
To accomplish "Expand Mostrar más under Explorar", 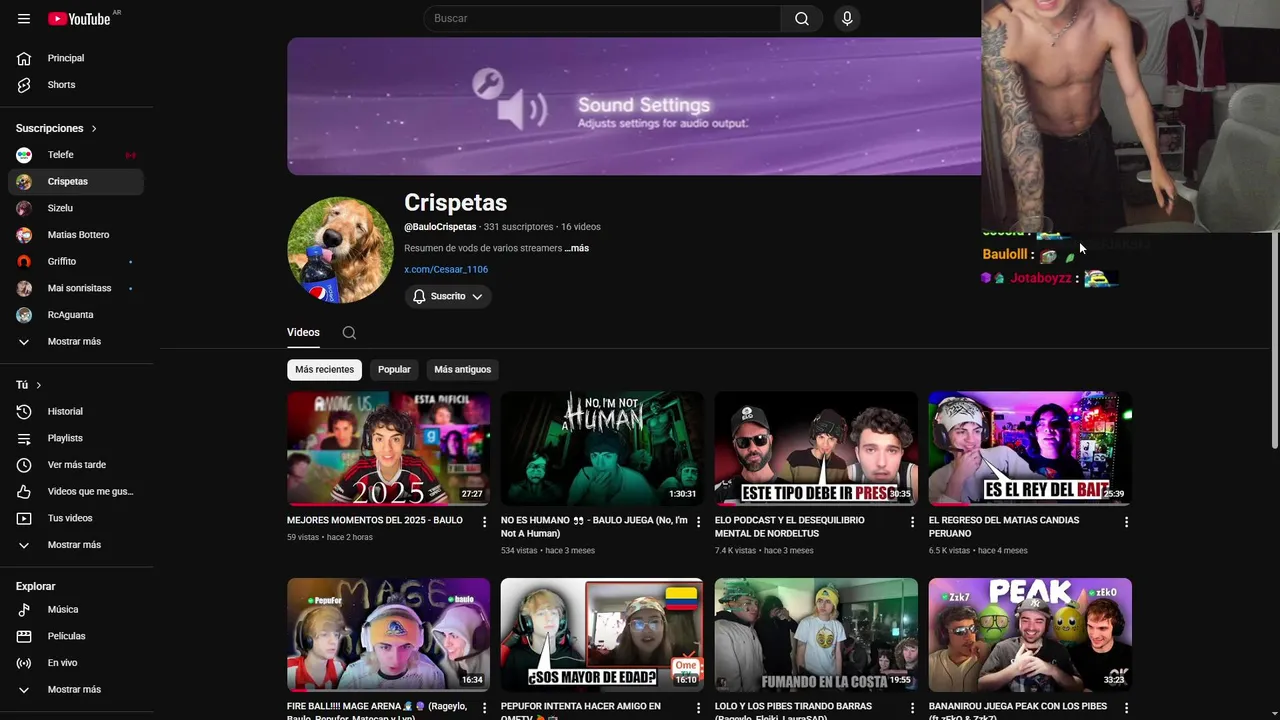I will (x=76, y=690).
